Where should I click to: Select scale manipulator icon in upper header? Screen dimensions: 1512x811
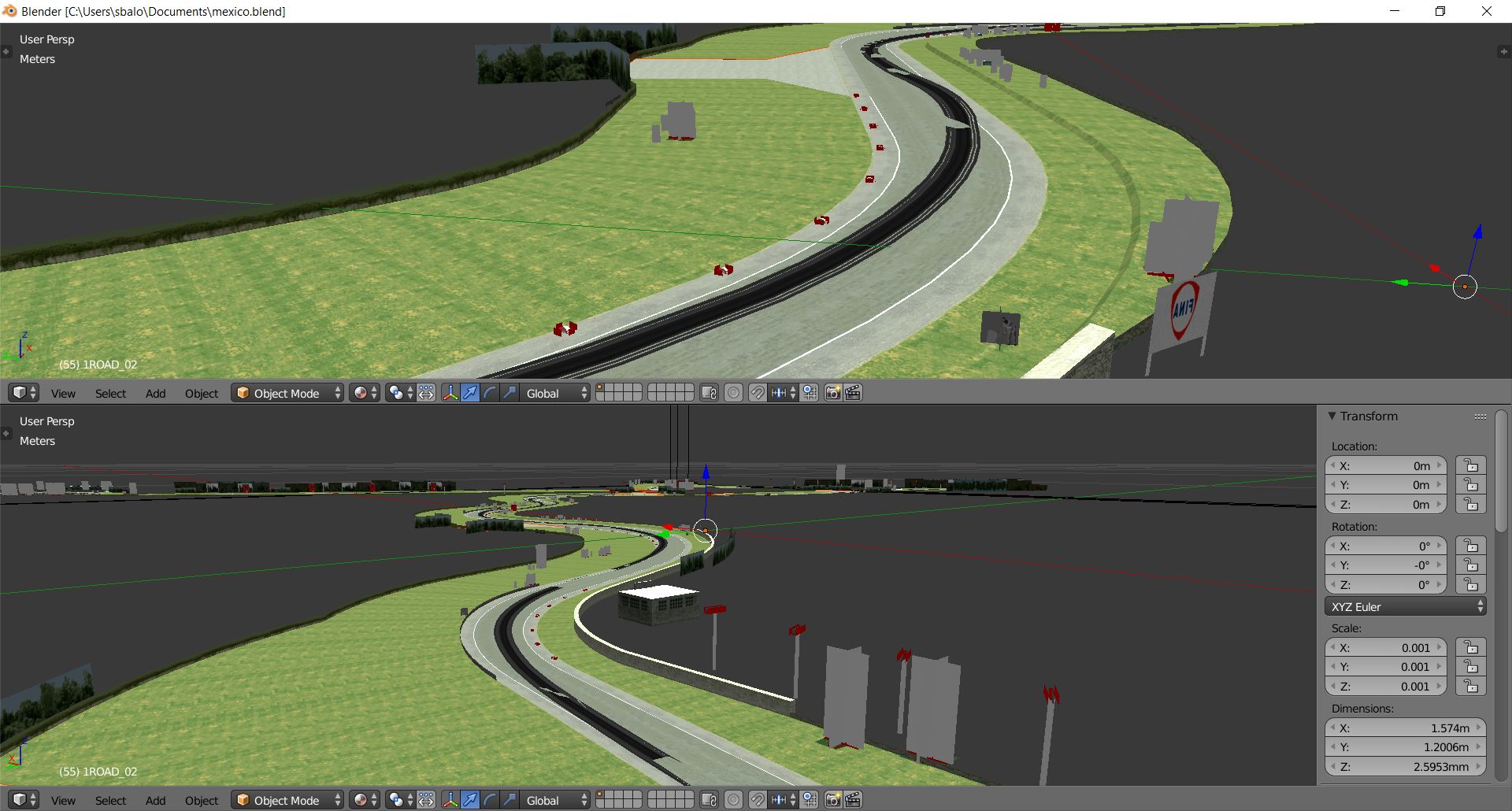point(510,393)
